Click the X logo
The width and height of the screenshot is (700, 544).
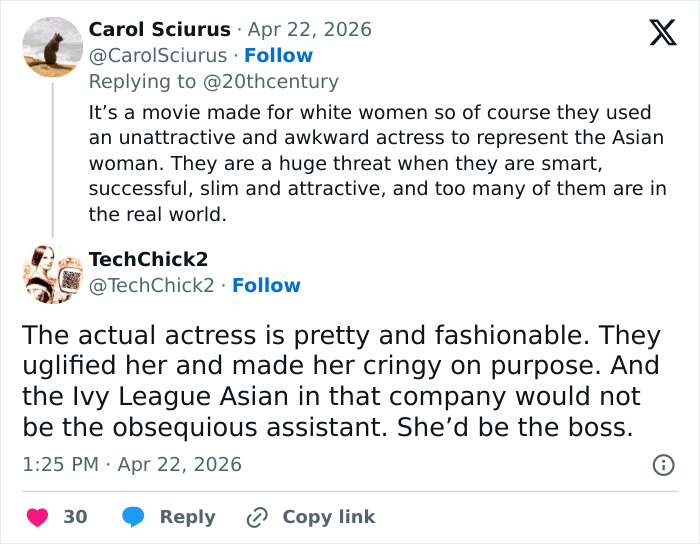tap(662, 32)
